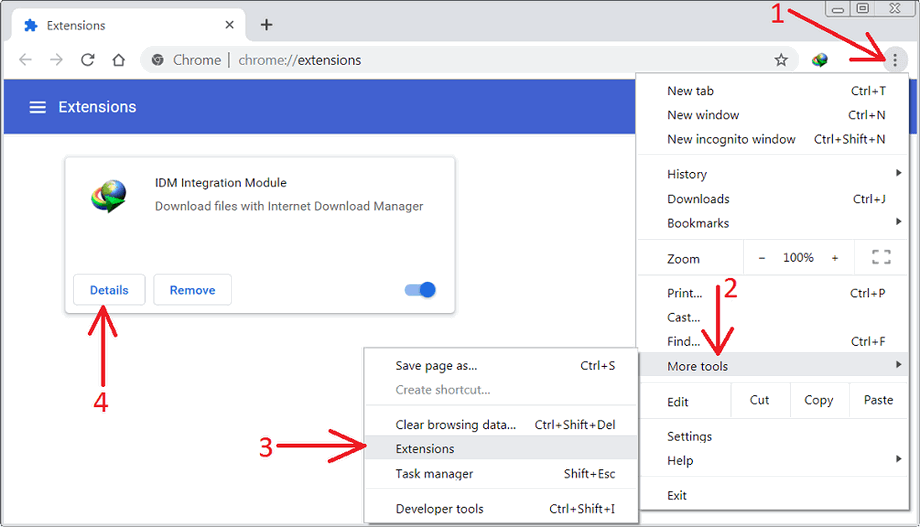
Task: Bookmark this page with the star icon
Action: [x=780, y=60]
